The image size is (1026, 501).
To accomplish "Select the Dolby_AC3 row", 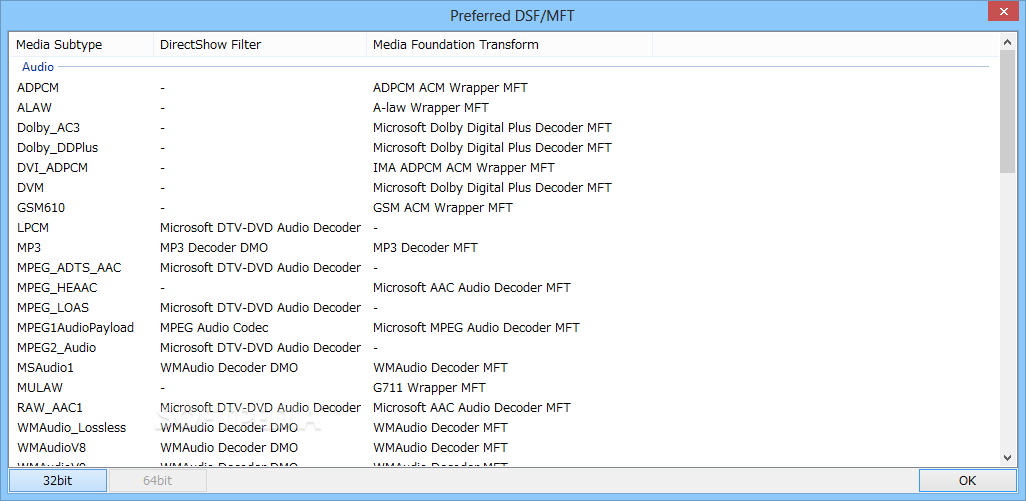I will pos(504,128).
